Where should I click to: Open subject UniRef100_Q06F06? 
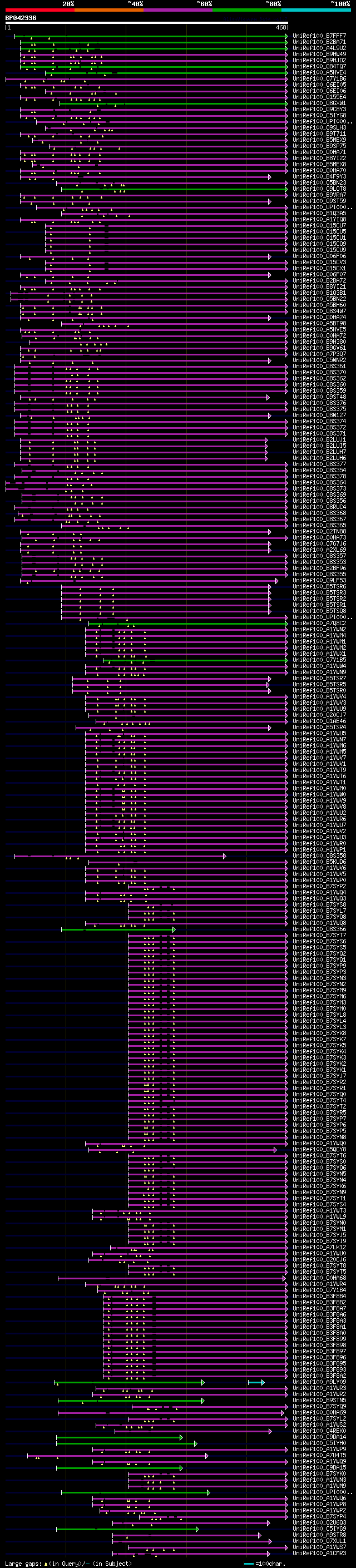(319, 256)
